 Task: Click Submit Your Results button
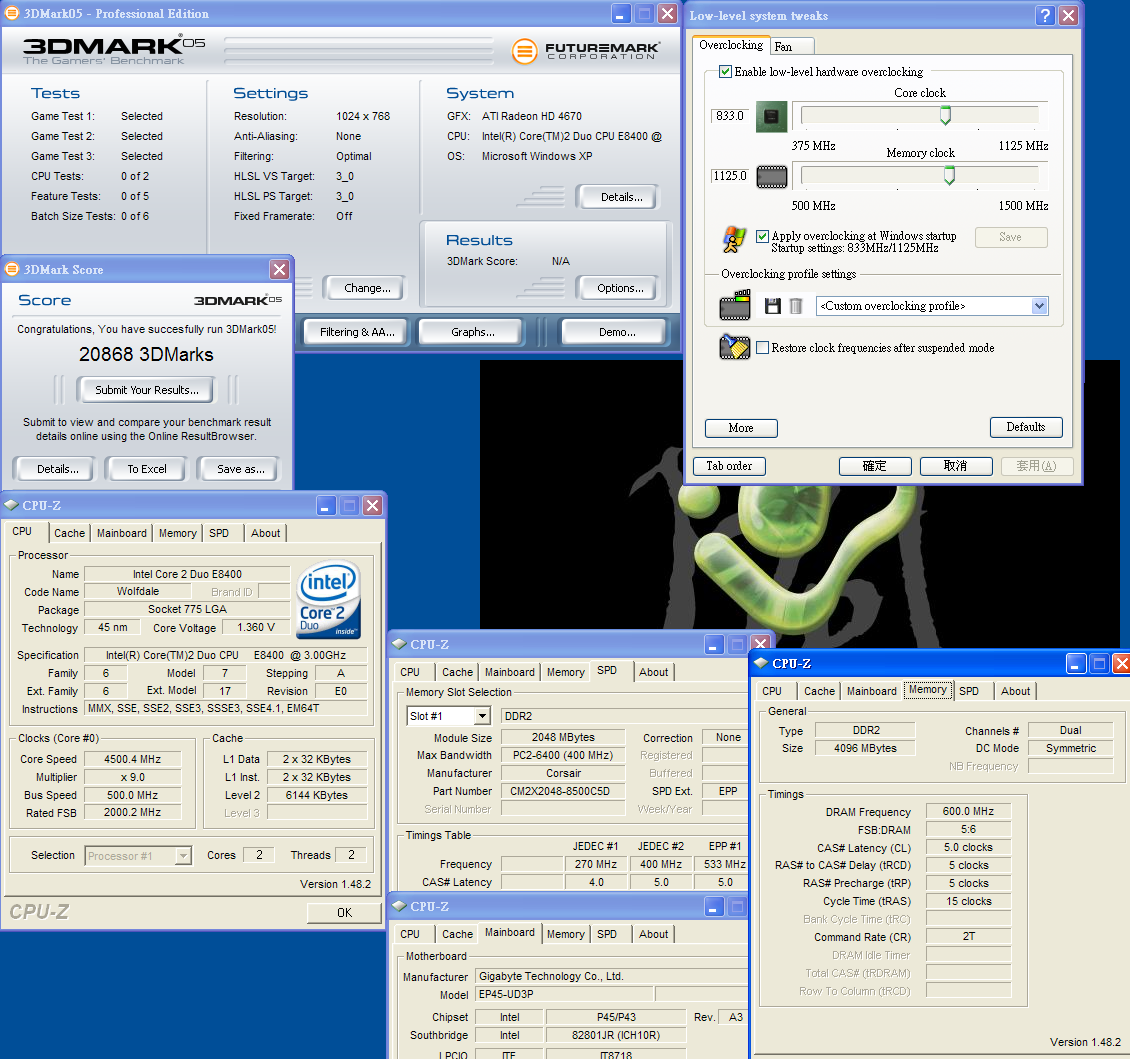coord(147,390)
